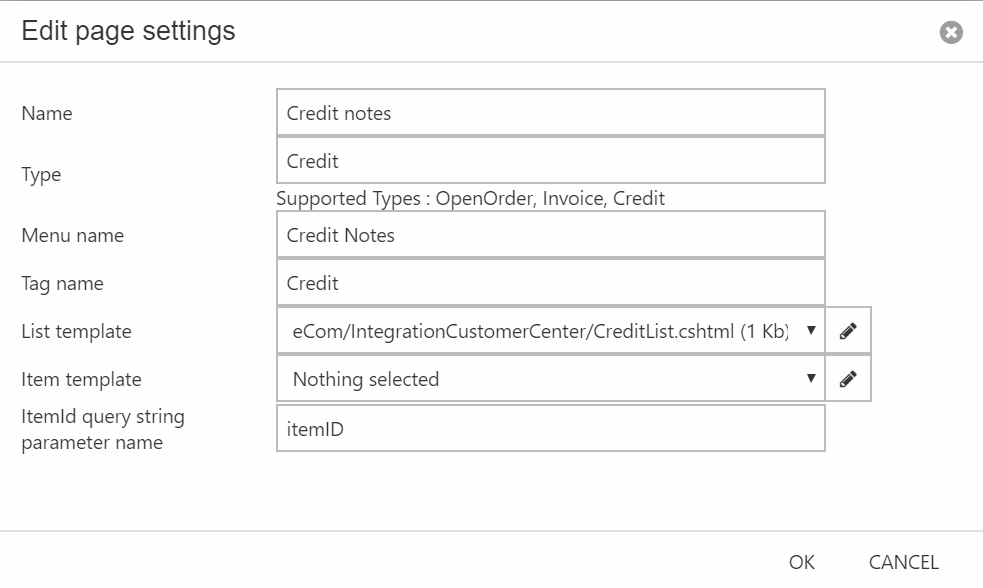Image resolution: width=983 pixels, height=588 pixels.
Task: Confirm changes with the OK button
Action: 802,562
